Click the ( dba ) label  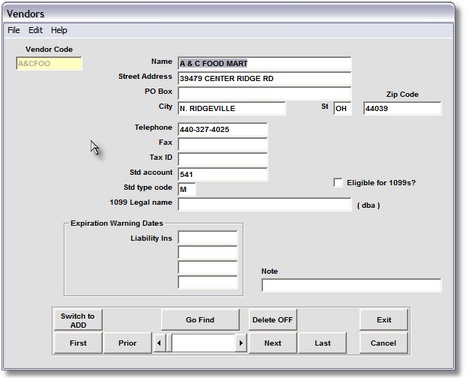(368, 205)
